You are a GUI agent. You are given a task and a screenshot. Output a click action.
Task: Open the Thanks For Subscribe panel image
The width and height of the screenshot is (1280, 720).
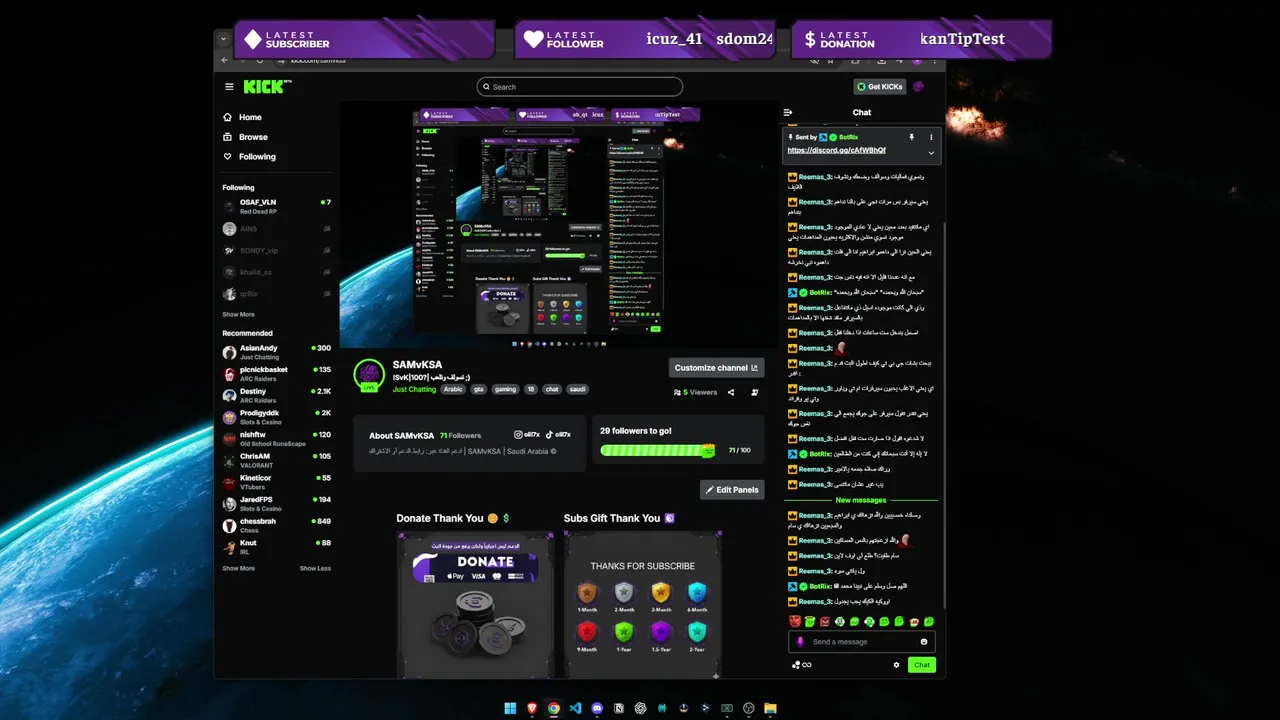tap(643, 605)
